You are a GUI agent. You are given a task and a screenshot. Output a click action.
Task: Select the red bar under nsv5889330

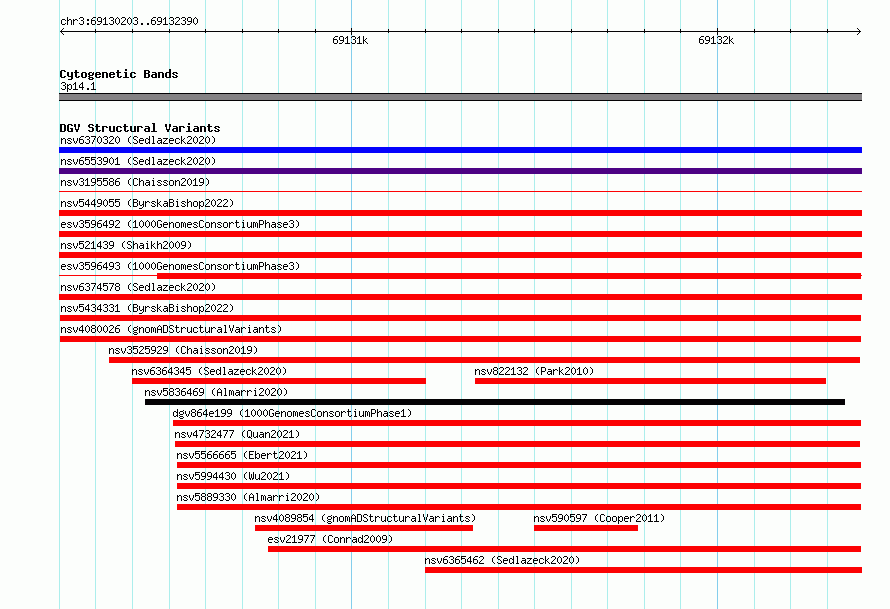tap(519, 507)
